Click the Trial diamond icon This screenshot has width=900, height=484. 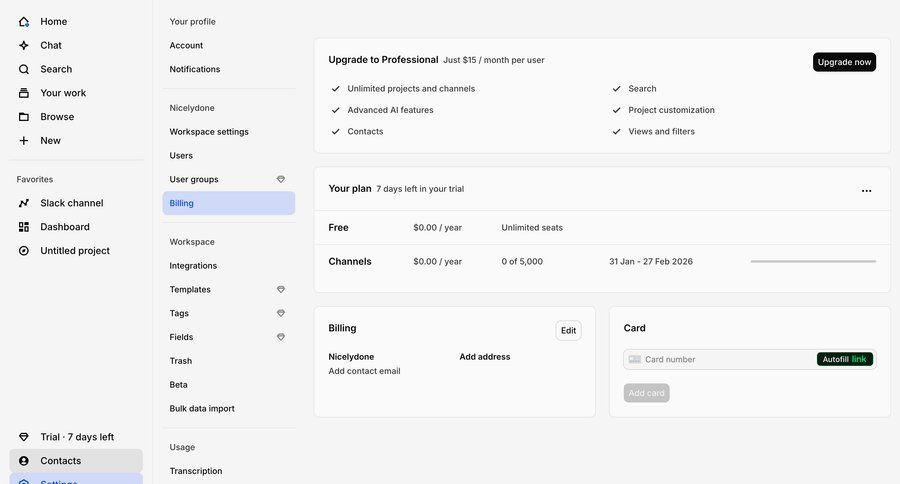tap(24, 437)
